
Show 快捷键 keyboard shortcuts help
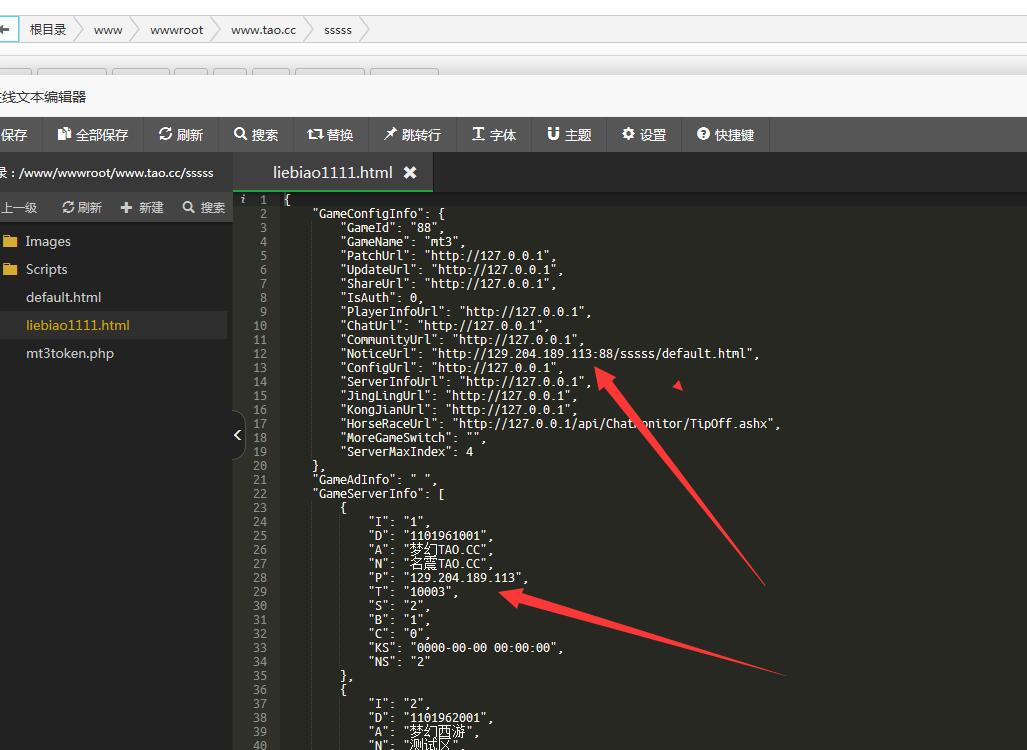(x=726, y=134)
